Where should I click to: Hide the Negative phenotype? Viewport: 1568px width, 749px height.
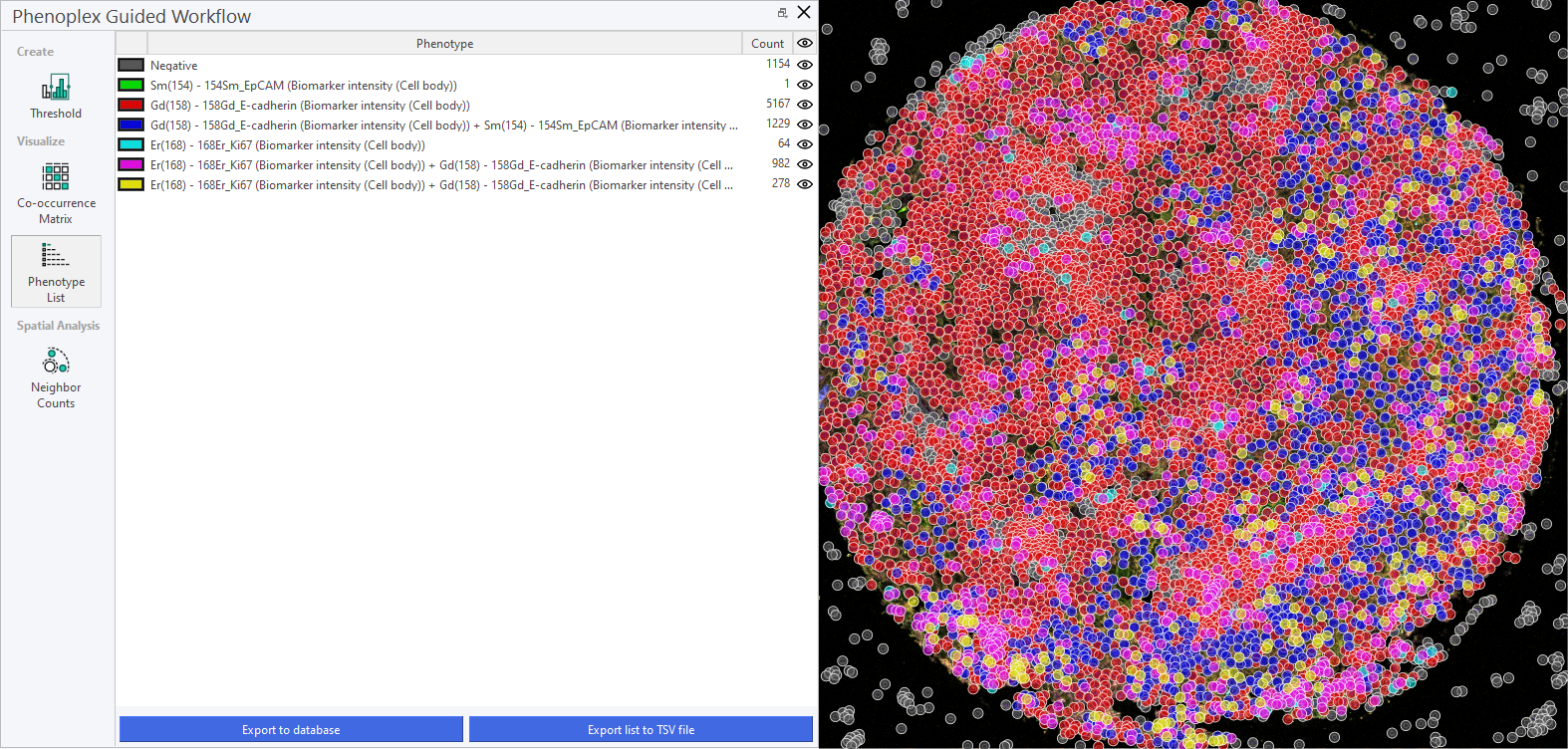coord(805,65)
